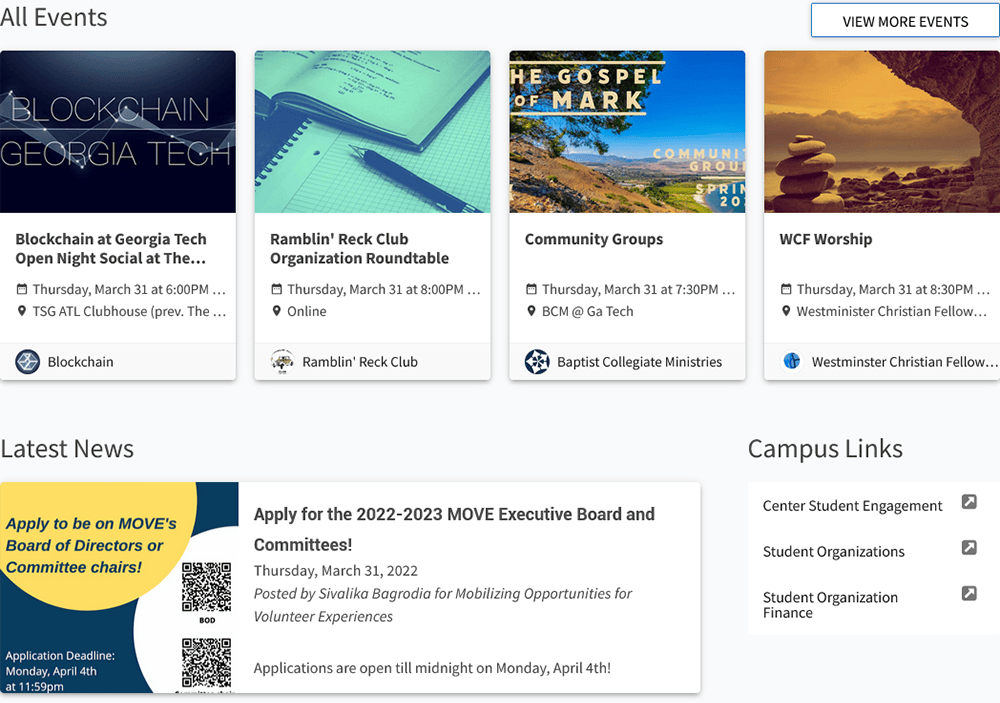Open the Ramblin' Reck notebook event image
The height and width of the screenshot is (703, 1000).
[372, 131]
